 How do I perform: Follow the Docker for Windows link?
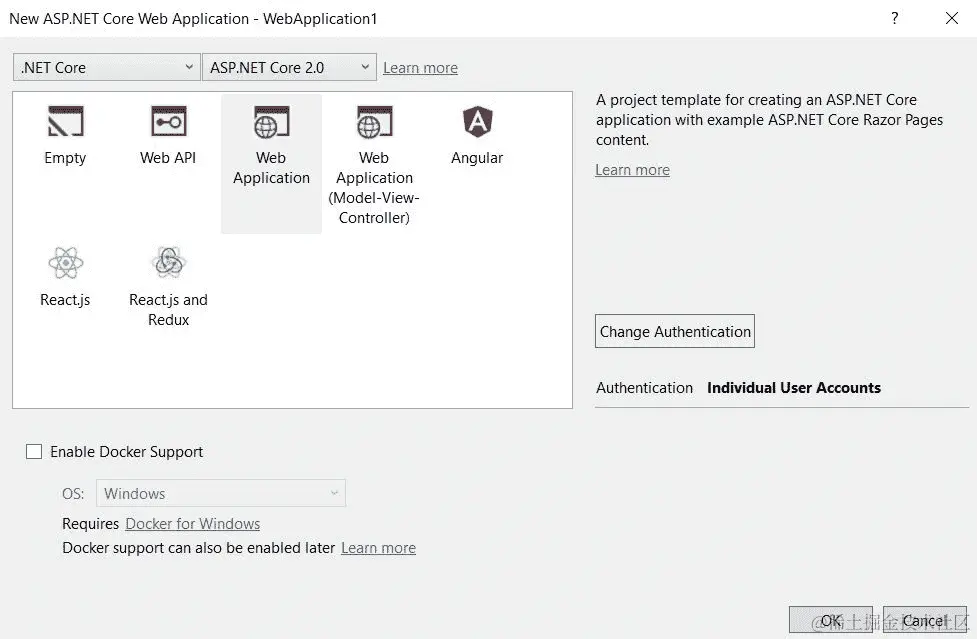[193, 524]
